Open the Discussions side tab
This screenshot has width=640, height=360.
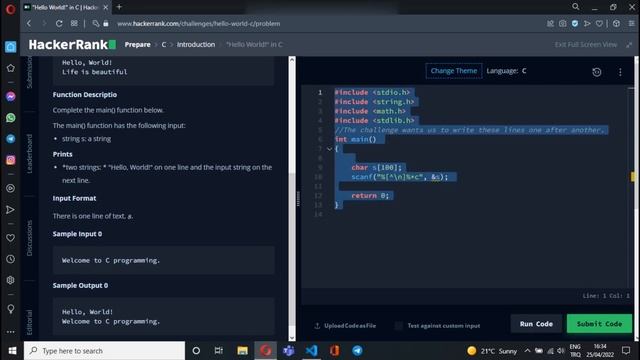coord(29,238)
